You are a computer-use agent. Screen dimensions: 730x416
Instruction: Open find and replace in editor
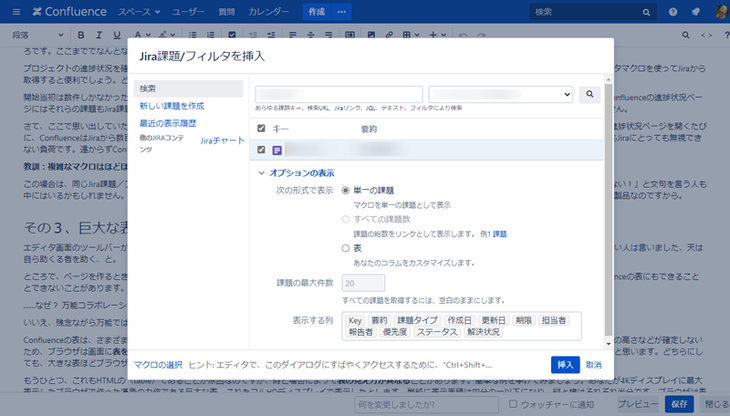tap(685, 35)
